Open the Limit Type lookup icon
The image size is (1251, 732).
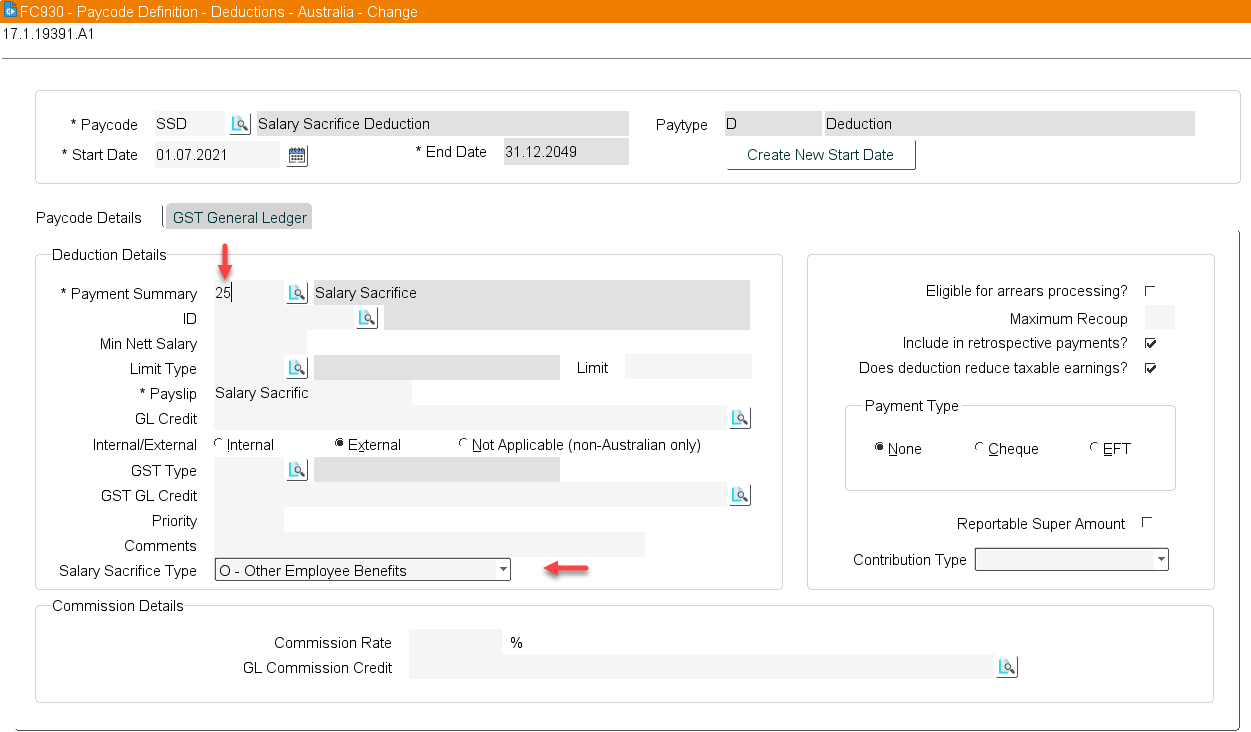click(297, 368)
